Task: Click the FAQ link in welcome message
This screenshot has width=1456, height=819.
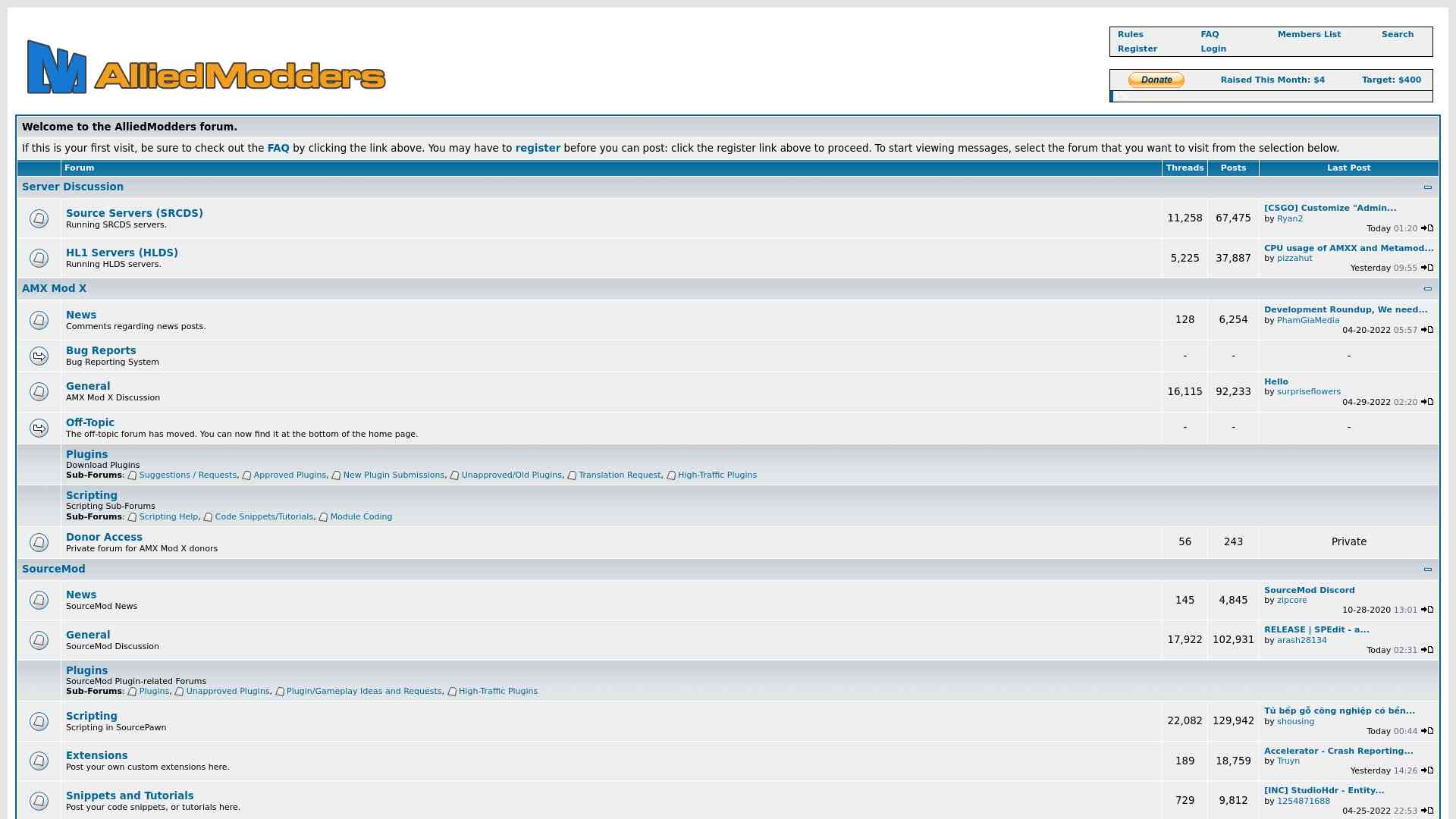Action: [278, 148]
